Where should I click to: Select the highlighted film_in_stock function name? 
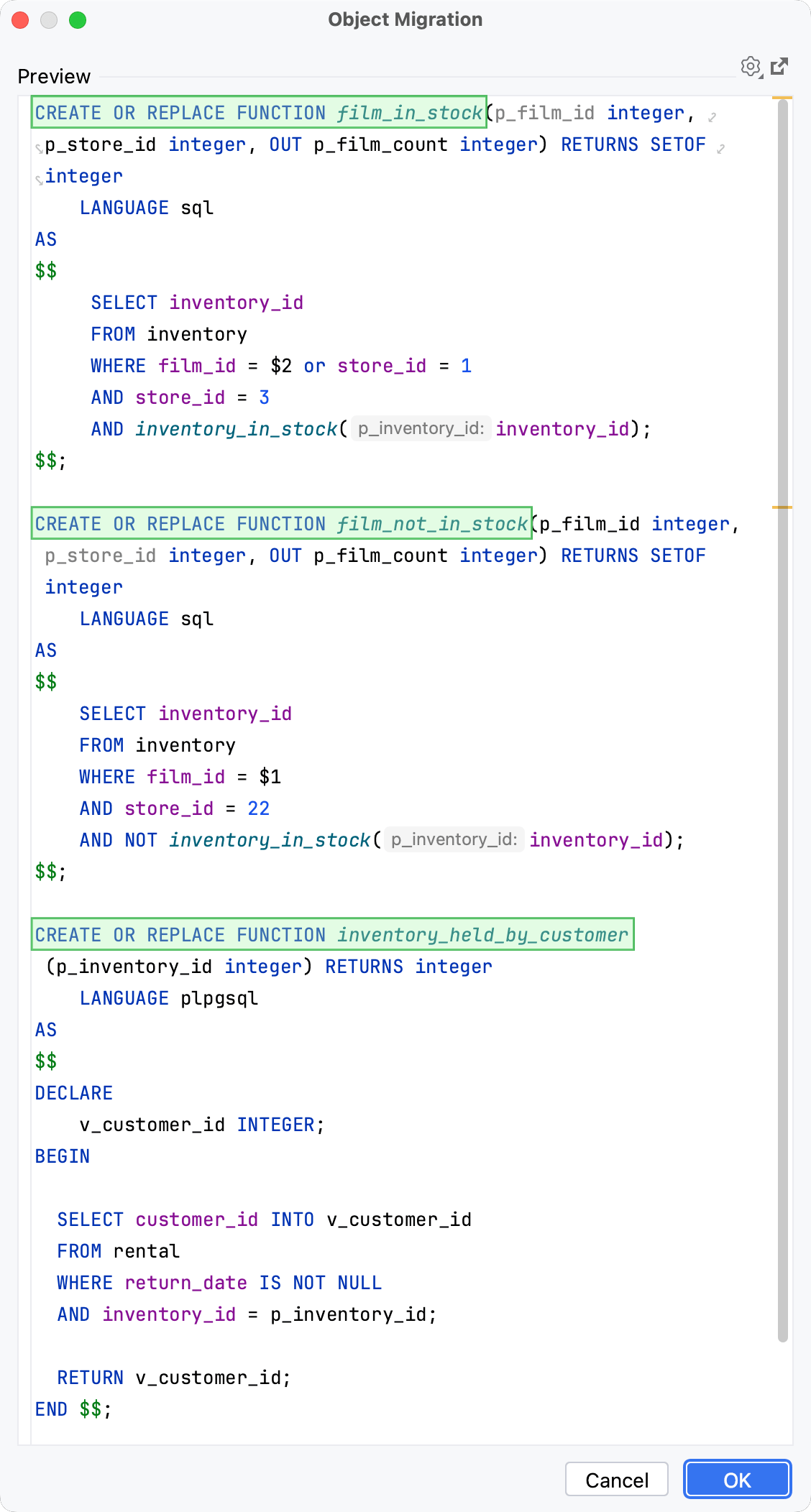pos(410,113)
